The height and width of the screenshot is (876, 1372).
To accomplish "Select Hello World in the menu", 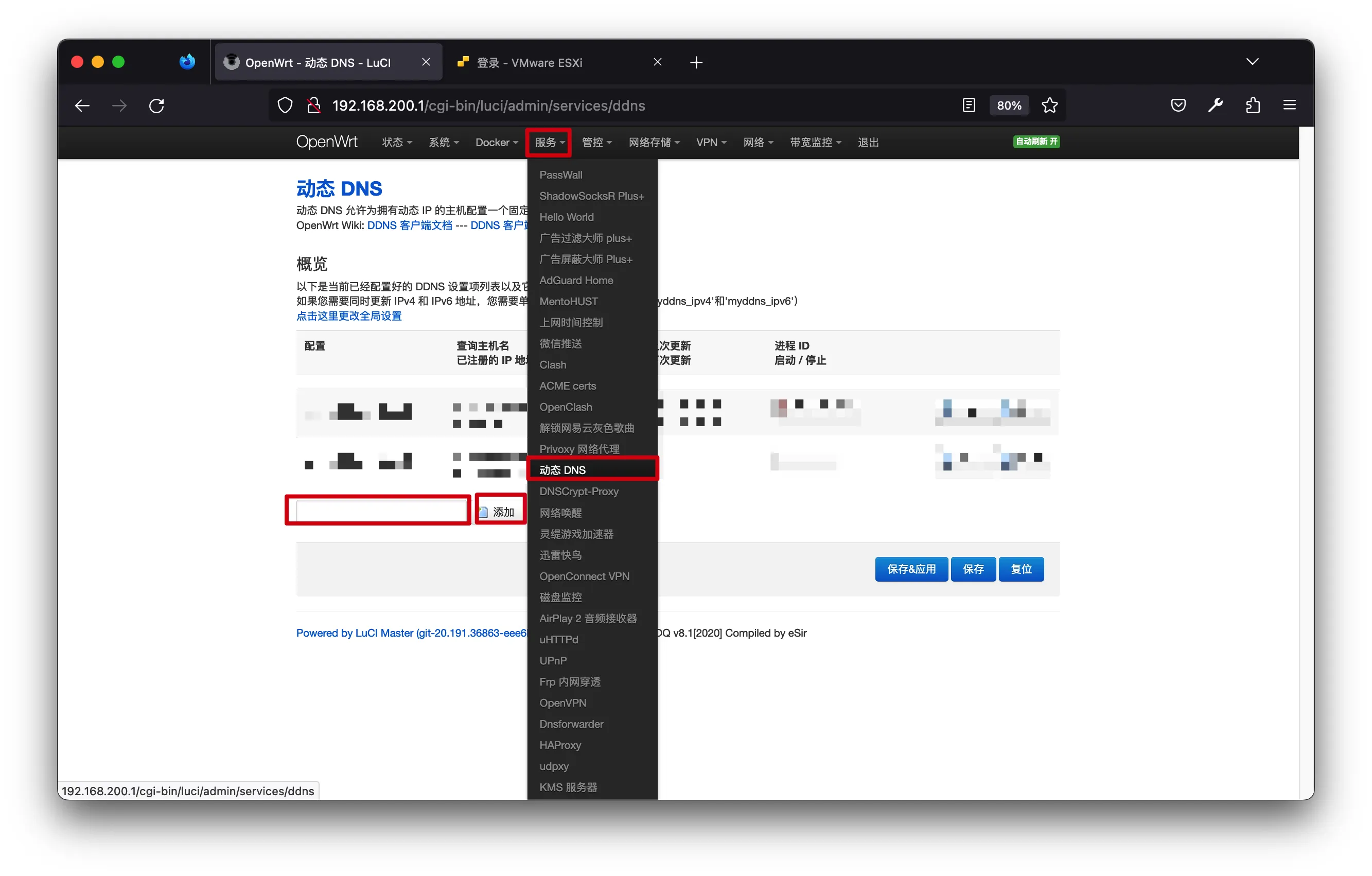I will tap(592, 217).
